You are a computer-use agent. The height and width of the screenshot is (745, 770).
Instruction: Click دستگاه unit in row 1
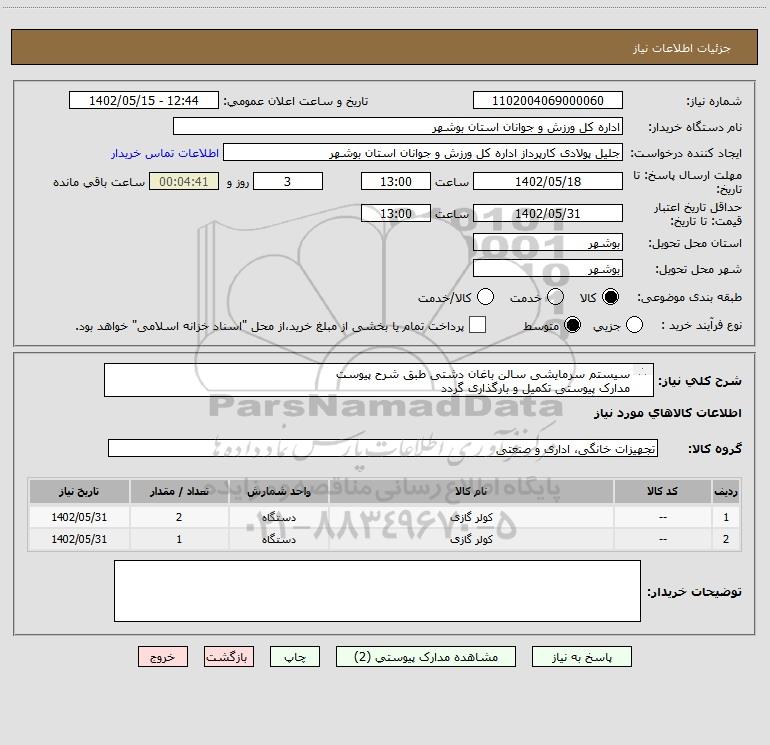pos(278,517)
